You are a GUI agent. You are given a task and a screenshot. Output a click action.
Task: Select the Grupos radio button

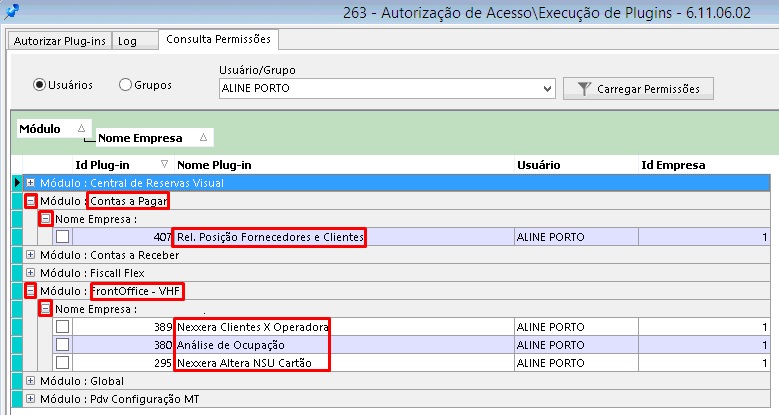click(125, 85)
